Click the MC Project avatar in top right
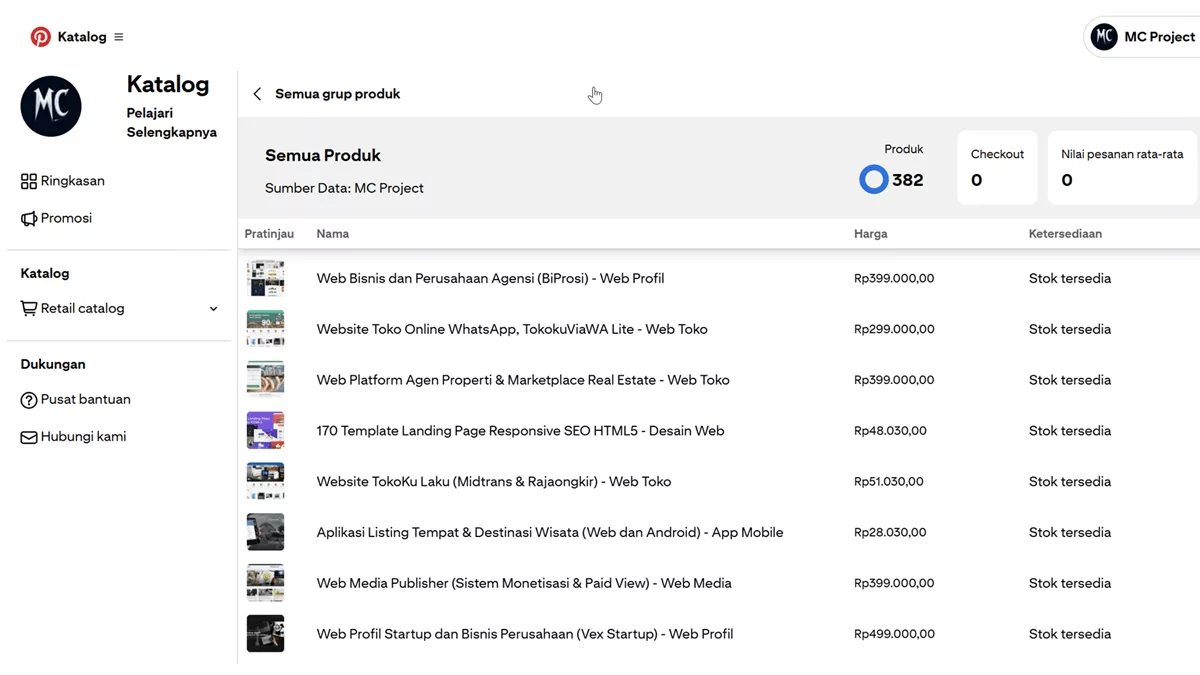 1104,37
